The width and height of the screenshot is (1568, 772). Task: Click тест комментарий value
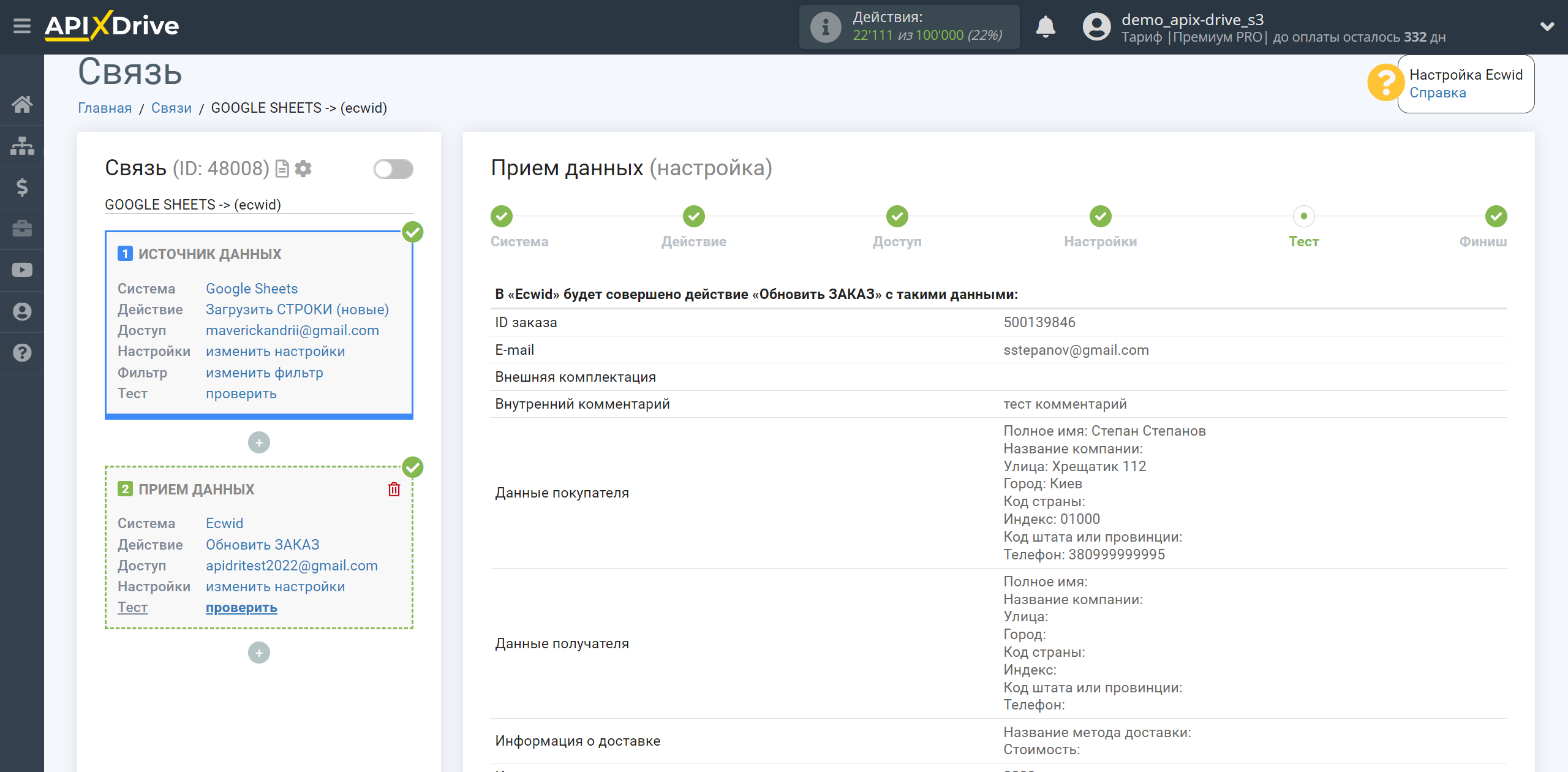click(1065, 404)
